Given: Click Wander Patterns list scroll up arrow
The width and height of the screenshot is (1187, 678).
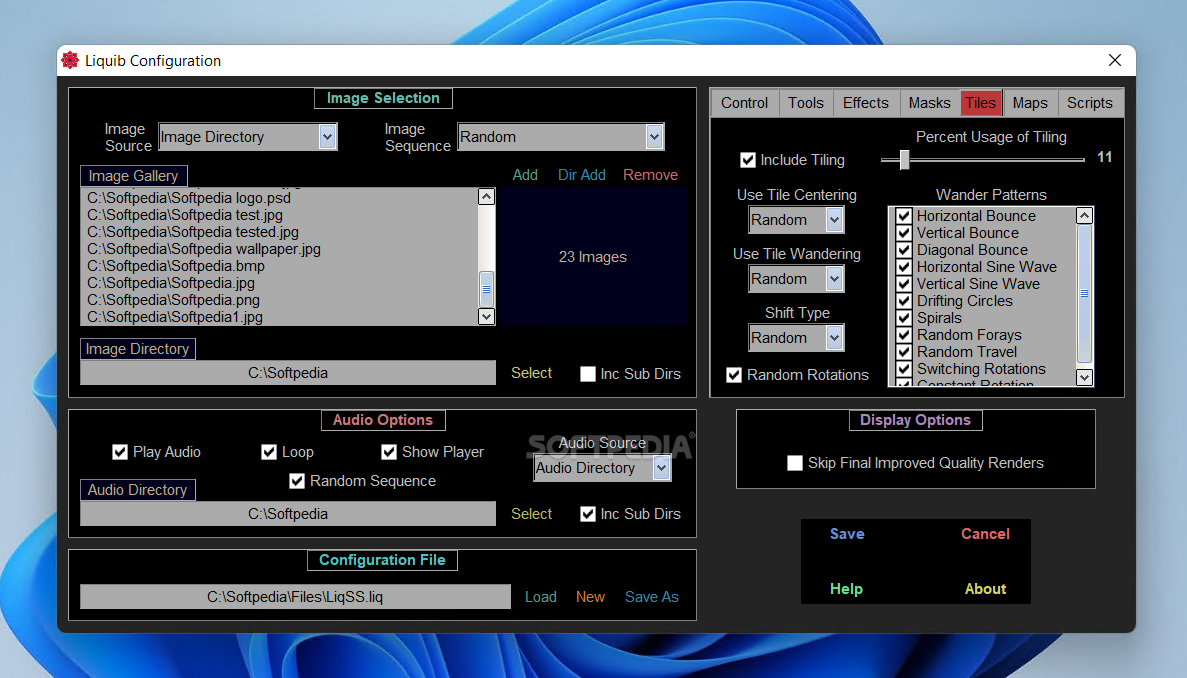Looking at the screenshot, I should (x=1084, y=216).
